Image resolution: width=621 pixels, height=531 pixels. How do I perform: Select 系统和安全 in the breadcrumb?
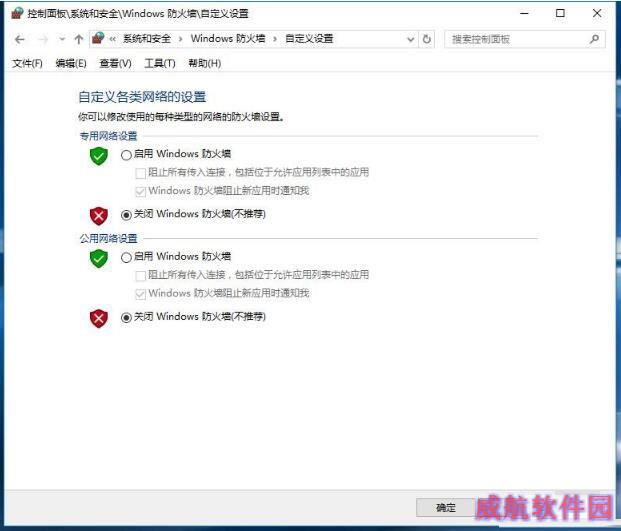tap(147, 39)
